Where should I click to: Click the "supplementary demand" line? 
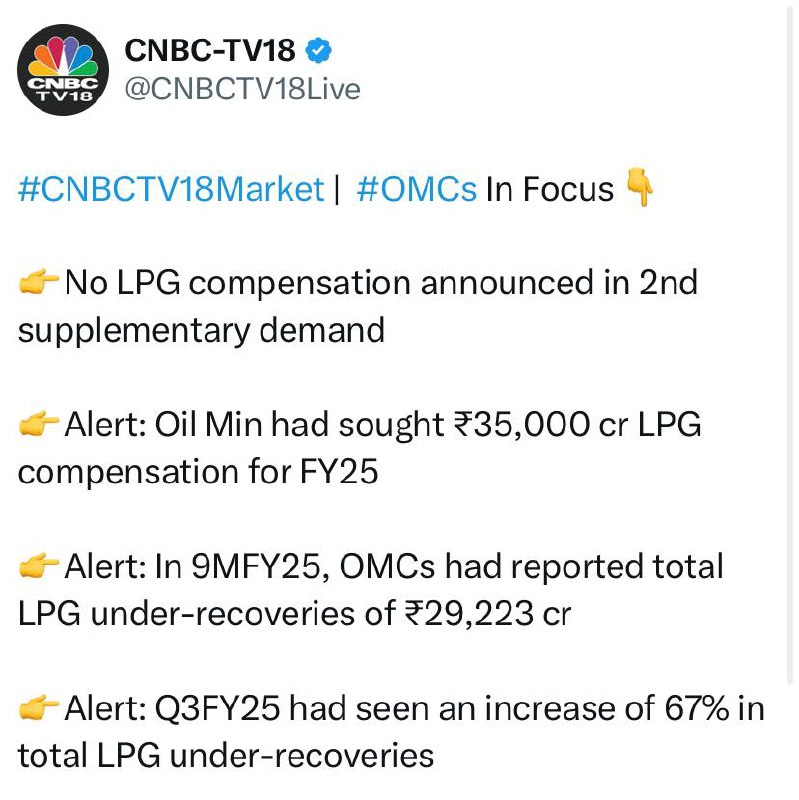coord(201,331)
